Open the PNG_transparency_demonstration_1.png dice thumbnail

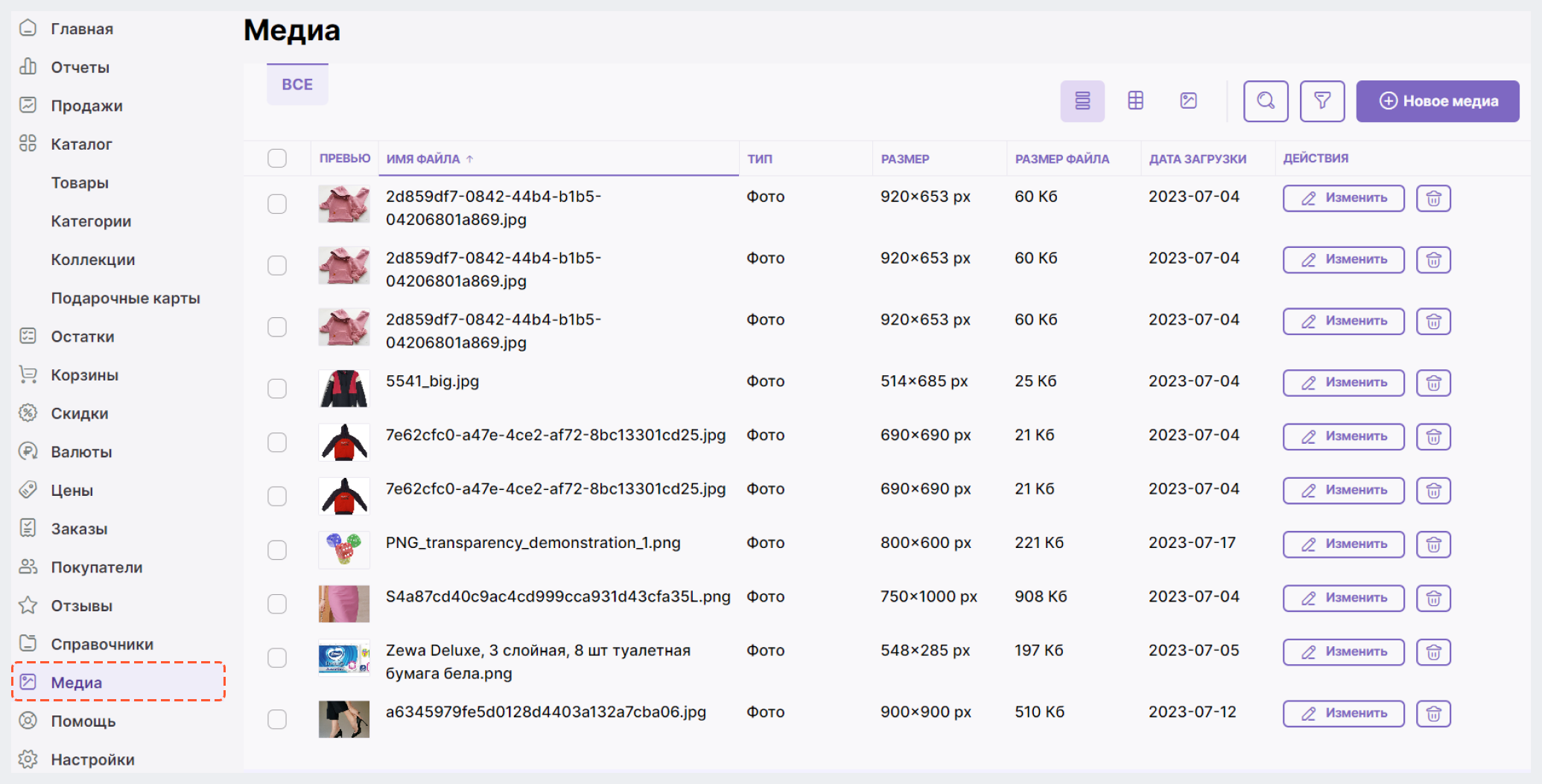click(x=344, y=550)
